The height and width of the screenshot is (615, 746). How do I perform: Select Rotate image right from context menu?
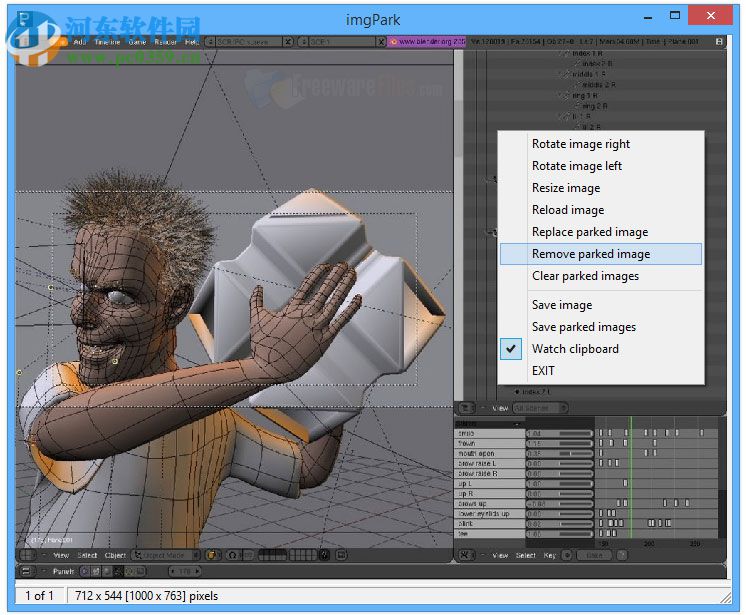tap(580, 144)
